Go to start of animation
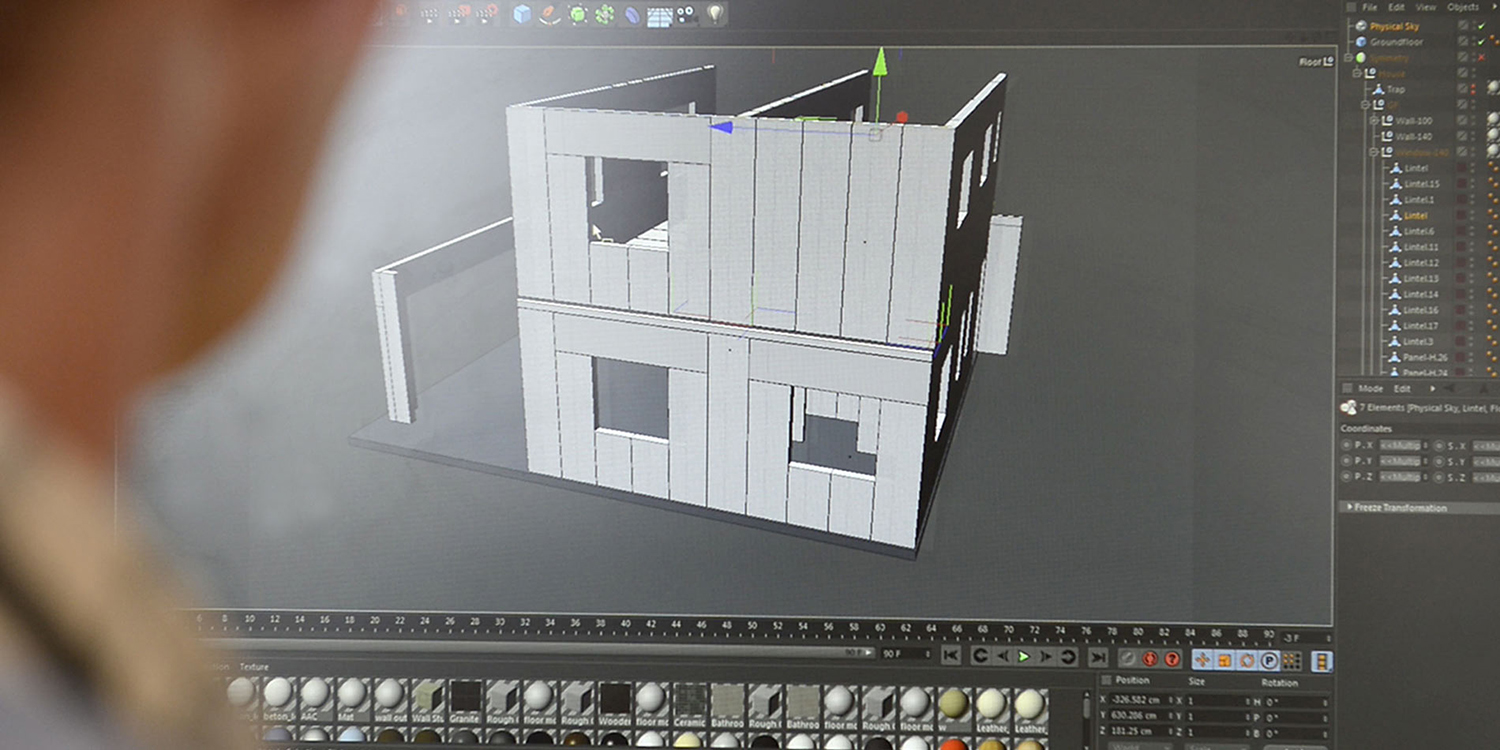Image resolution: width=1500 pixels, height=750 pixels. 951,656
